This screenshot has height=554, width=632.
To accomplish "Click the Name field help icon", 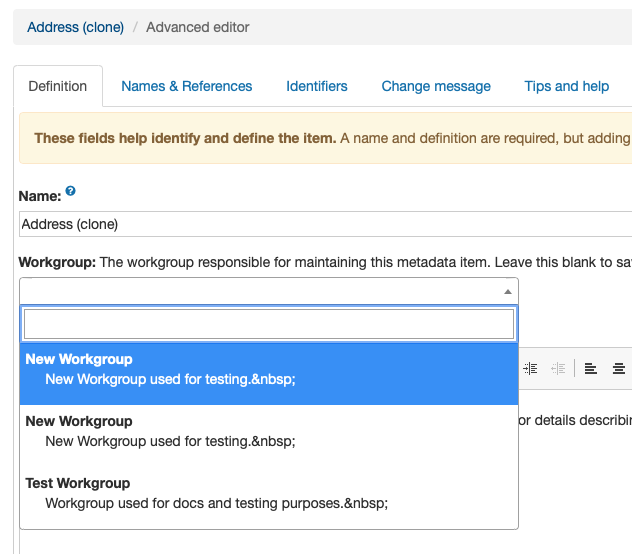I will click(70, 191).
